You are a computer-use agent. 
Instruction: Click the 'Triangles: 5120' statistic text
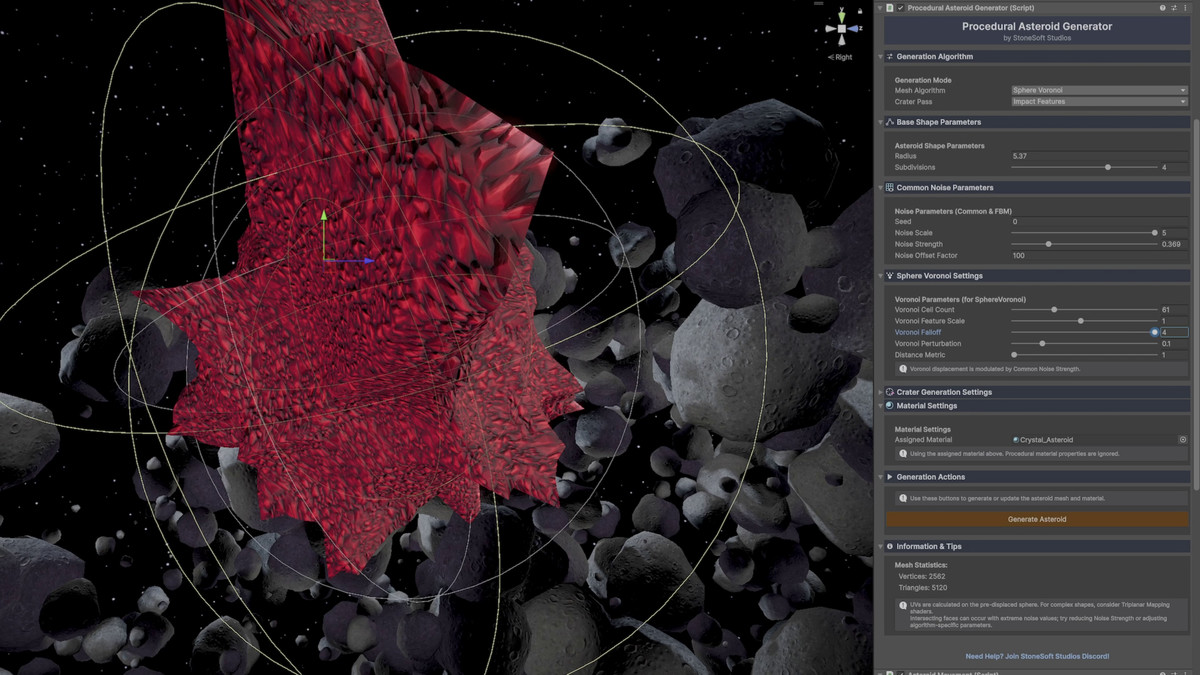[921, 587]
